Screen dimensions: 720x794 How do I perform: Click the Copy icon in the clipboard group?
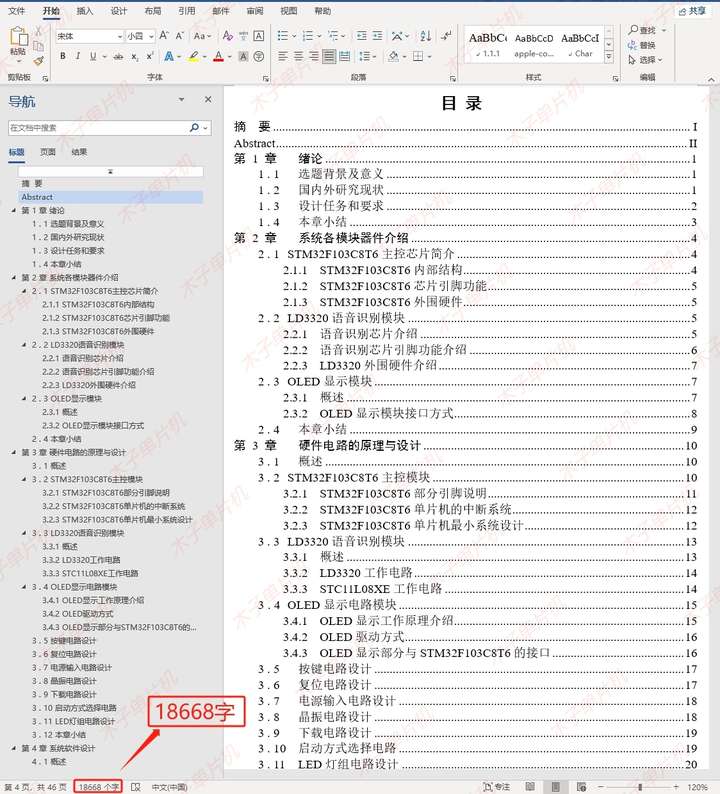point(38,46)
